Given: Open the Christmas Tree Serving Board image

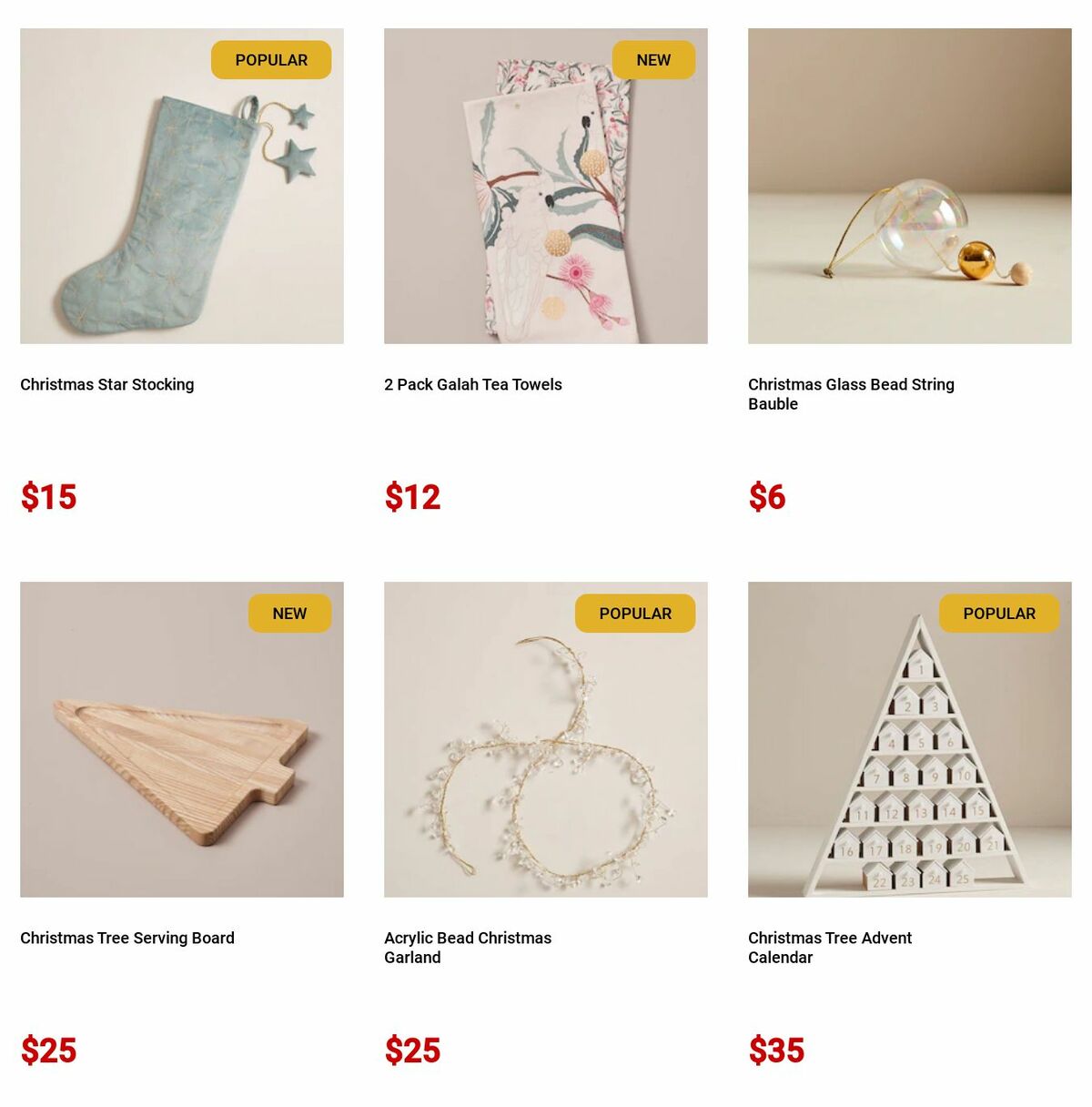Looking at the screenshot, I should pyautogui.click(x=182, y=739).
